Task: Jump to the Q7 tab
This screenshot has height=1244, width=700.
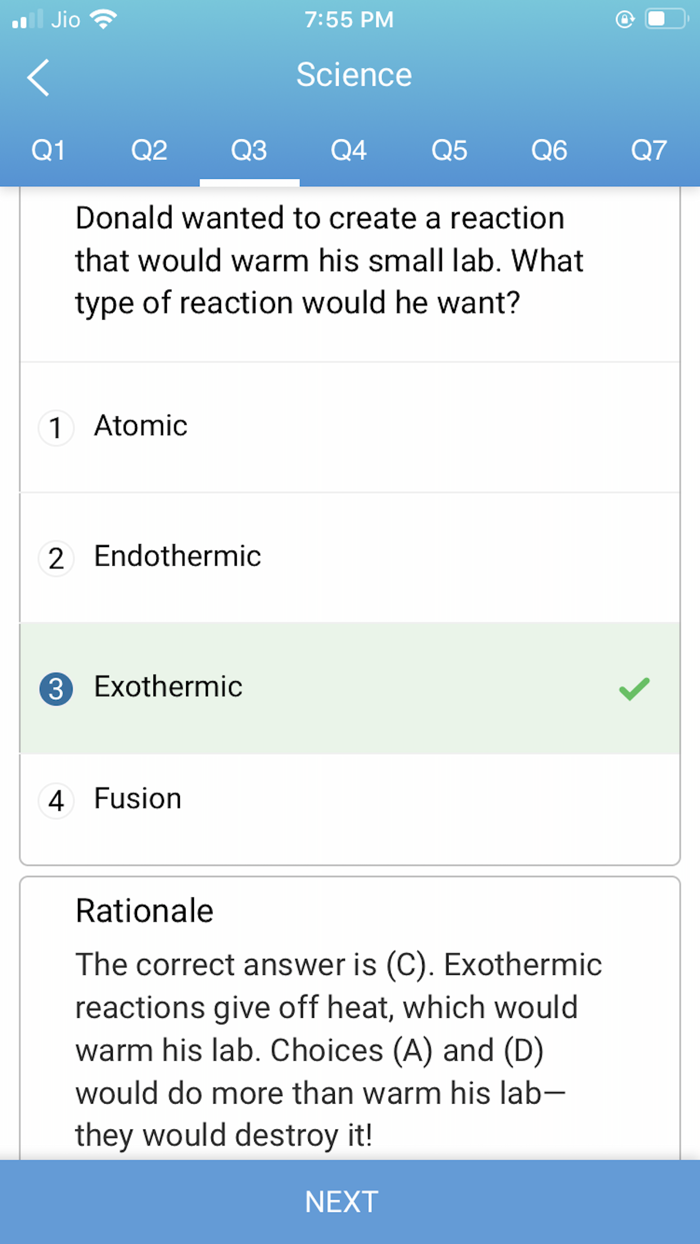Action: coord(649,150)
